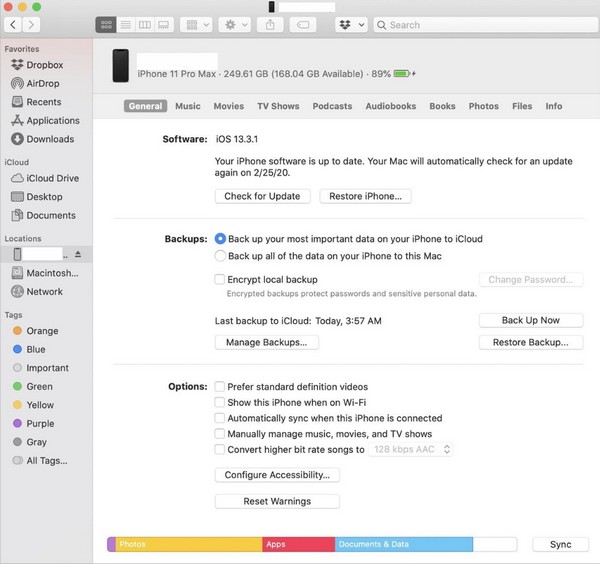Open Network in sidebar
The width and height of the screenshot is (600, 564).
(37, 292)
